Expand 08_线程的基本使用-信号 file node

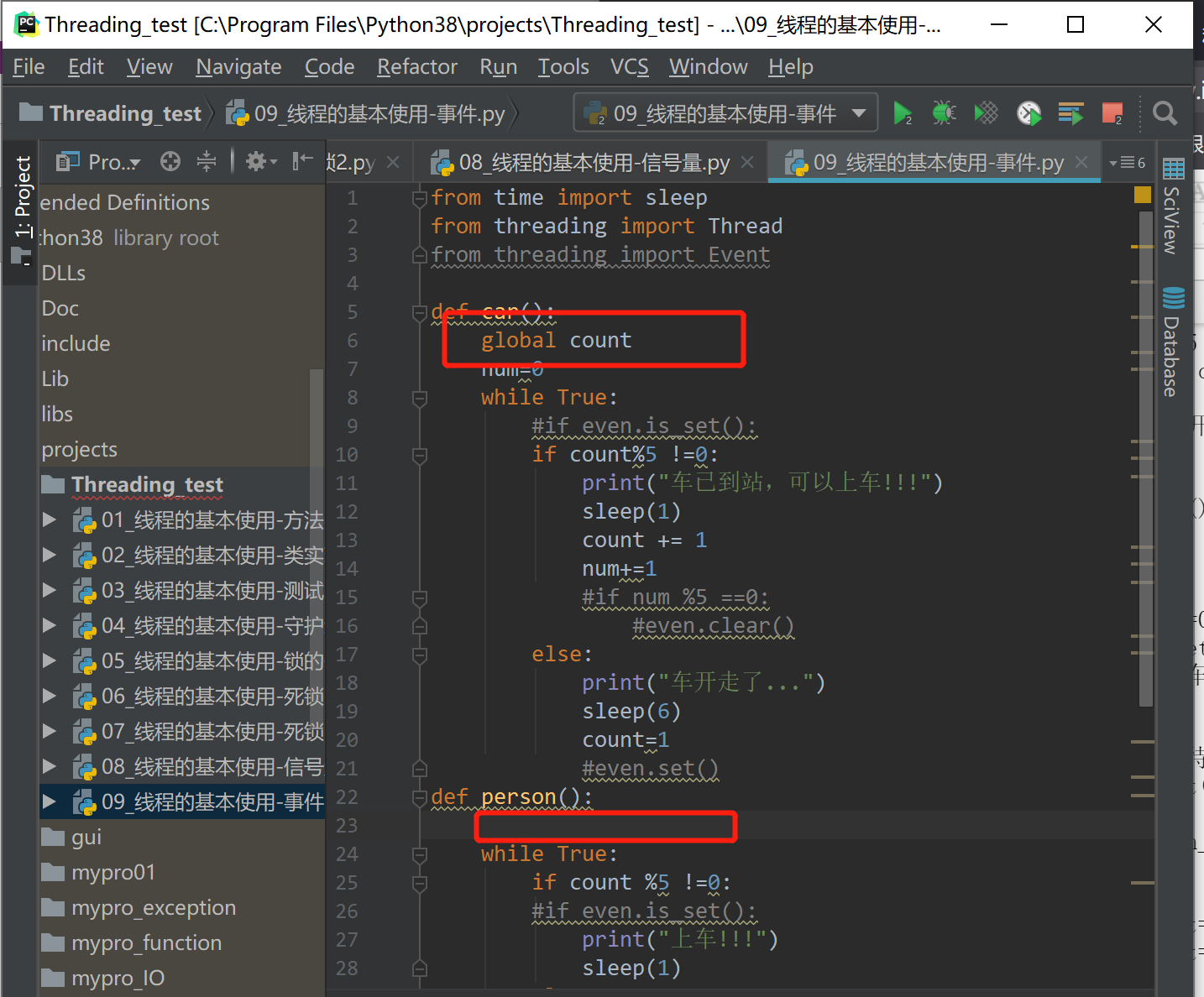[x=50, y=767]
